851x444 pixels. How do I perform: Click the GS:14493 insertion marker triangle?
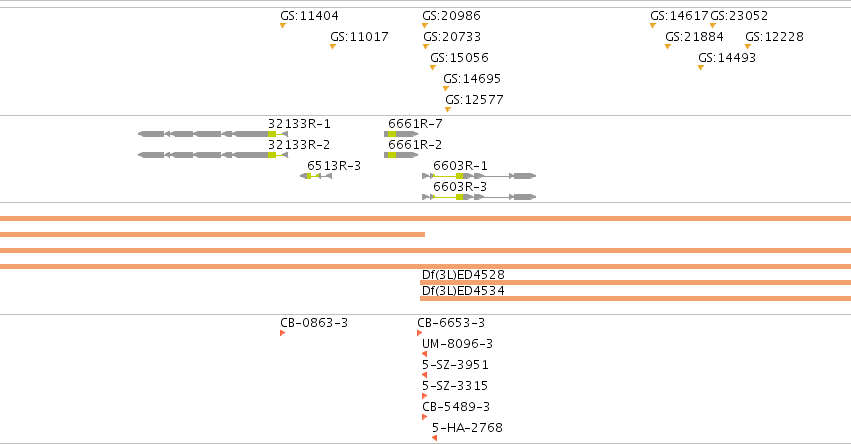coord(701,68)
